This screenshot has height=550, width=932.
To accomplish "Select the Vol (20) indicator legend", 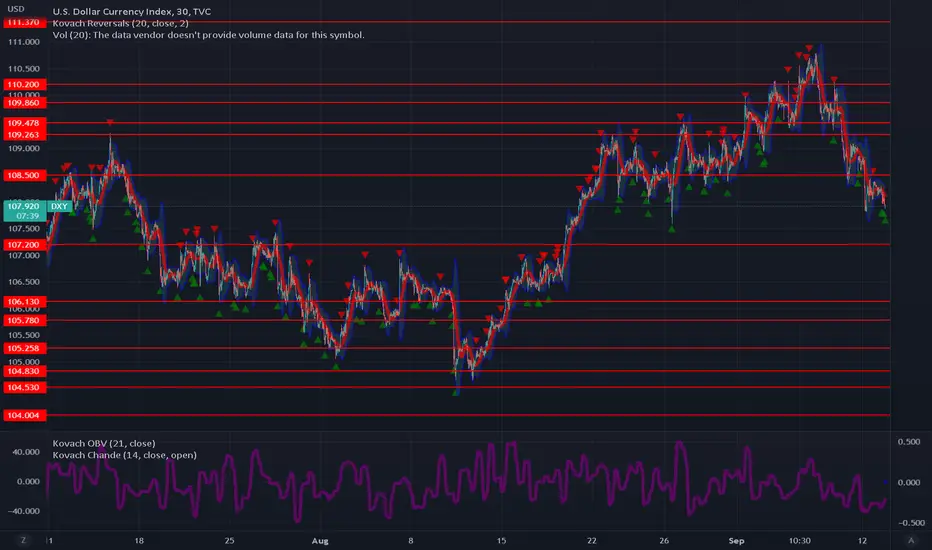I will coord(208,35).
